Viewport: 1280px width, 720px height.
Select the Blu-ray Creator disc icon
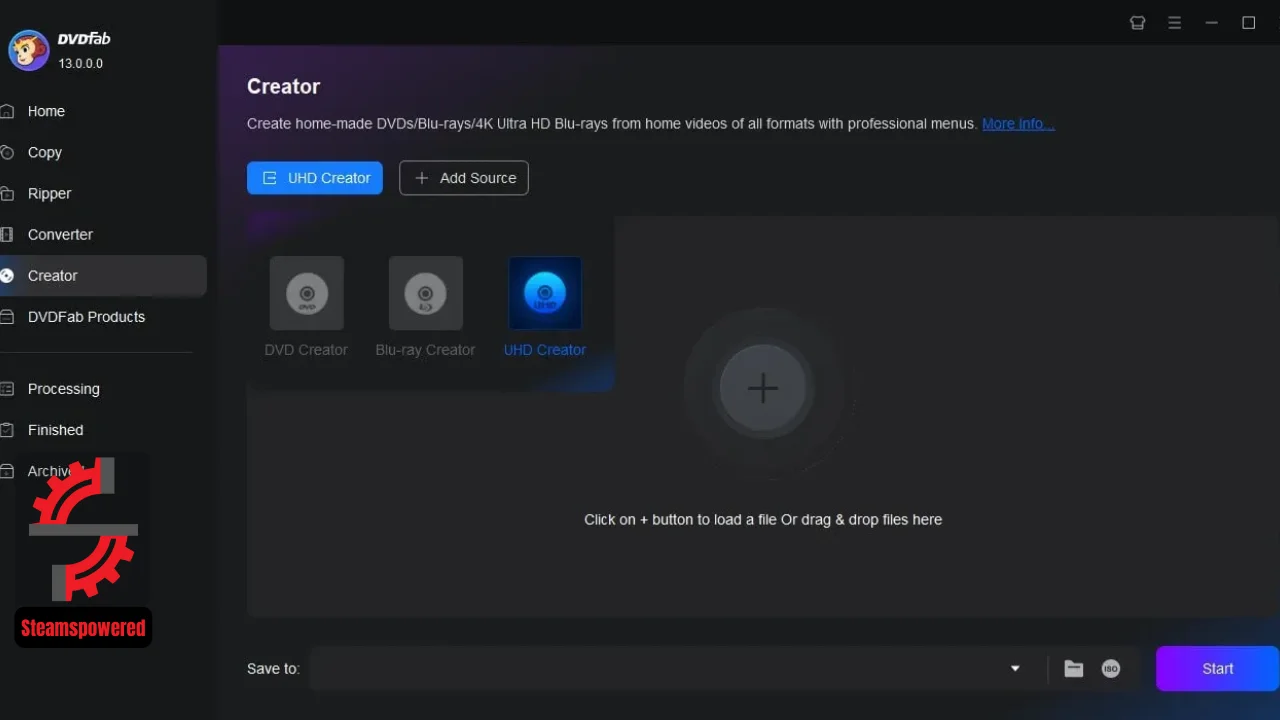[x=426, y=293]
